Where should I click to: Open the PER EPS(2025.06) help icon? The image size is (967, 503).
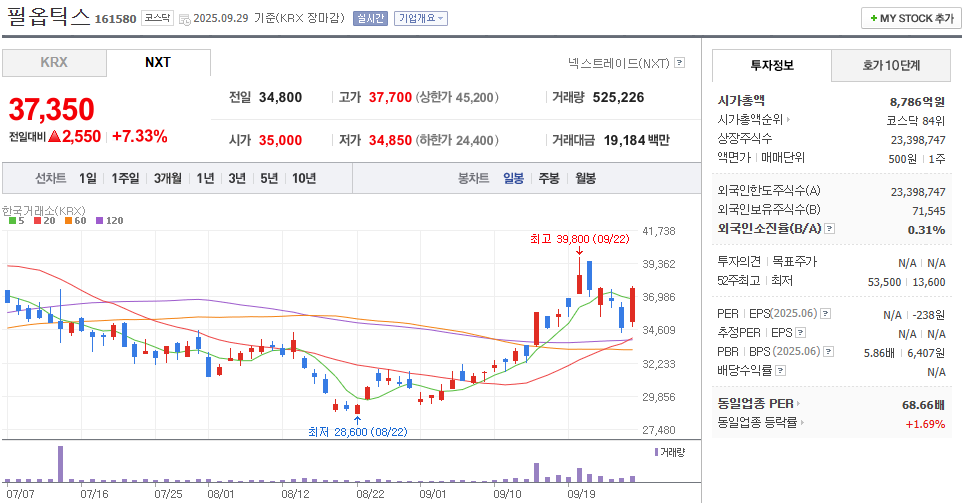click(826, 314)
